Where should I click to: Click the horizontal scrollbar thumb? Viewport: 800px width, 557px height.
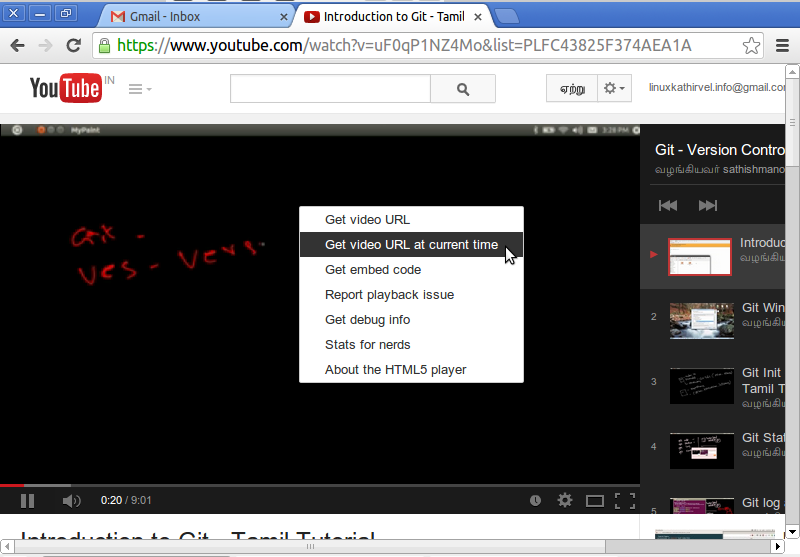coord(310,546)
